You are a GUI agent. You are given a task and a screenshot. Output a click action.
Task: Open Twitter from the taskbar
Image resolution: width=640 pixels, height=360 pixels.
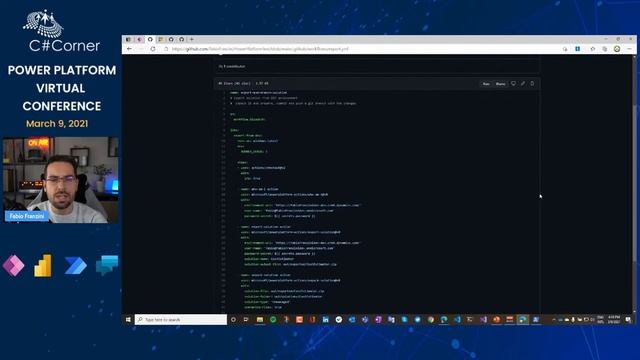(418, 320)
